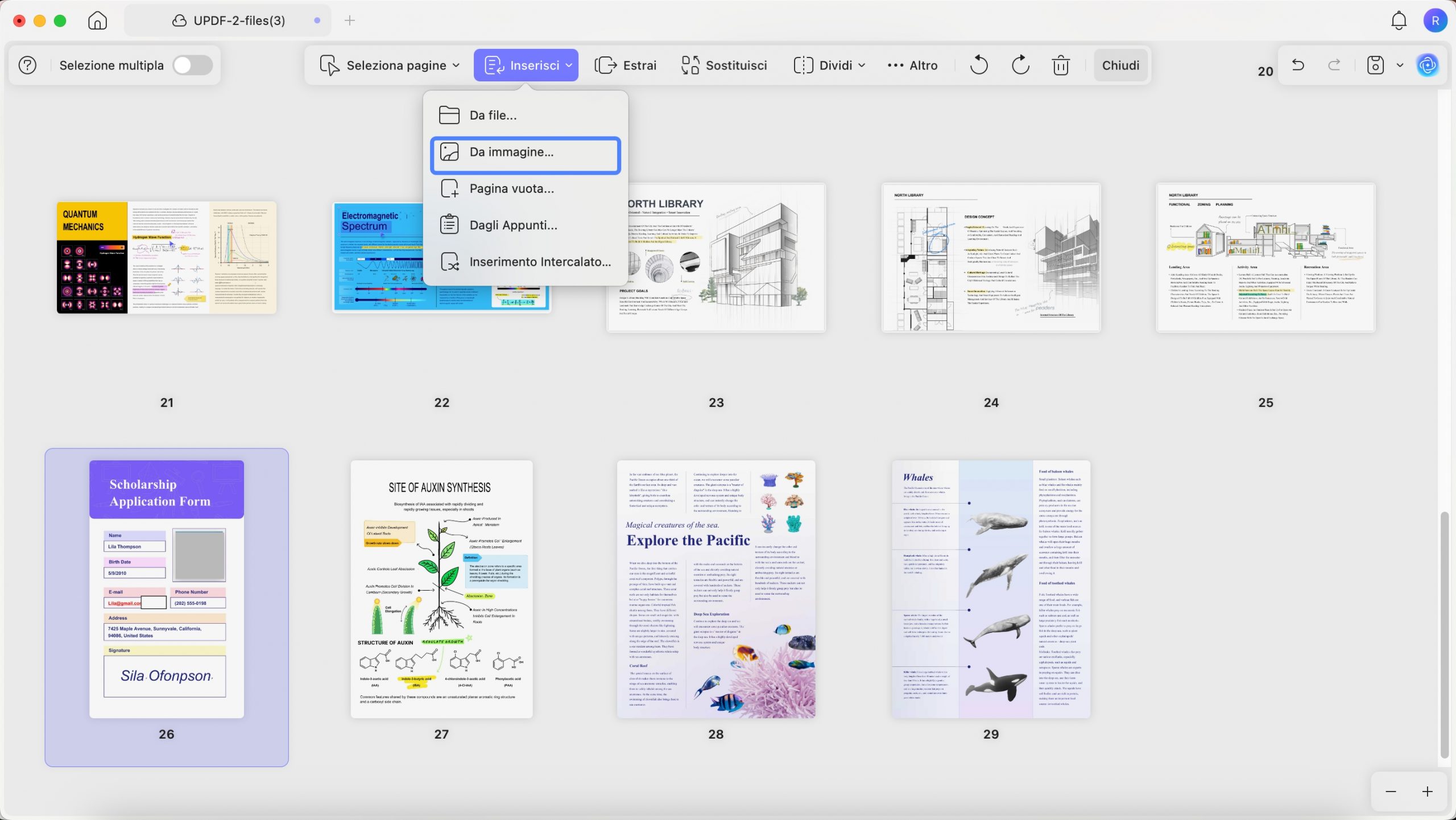Open the Altro more options

tap(912, 65)
